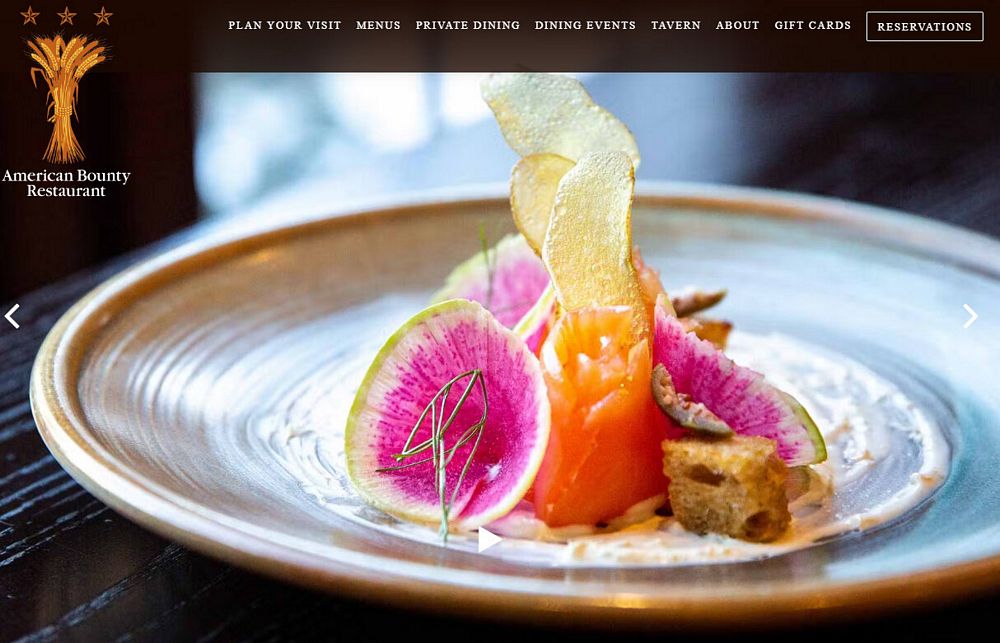Open the About menu item
The height and width of the screenshot is (643, 1000).
[x=737, y=26]
